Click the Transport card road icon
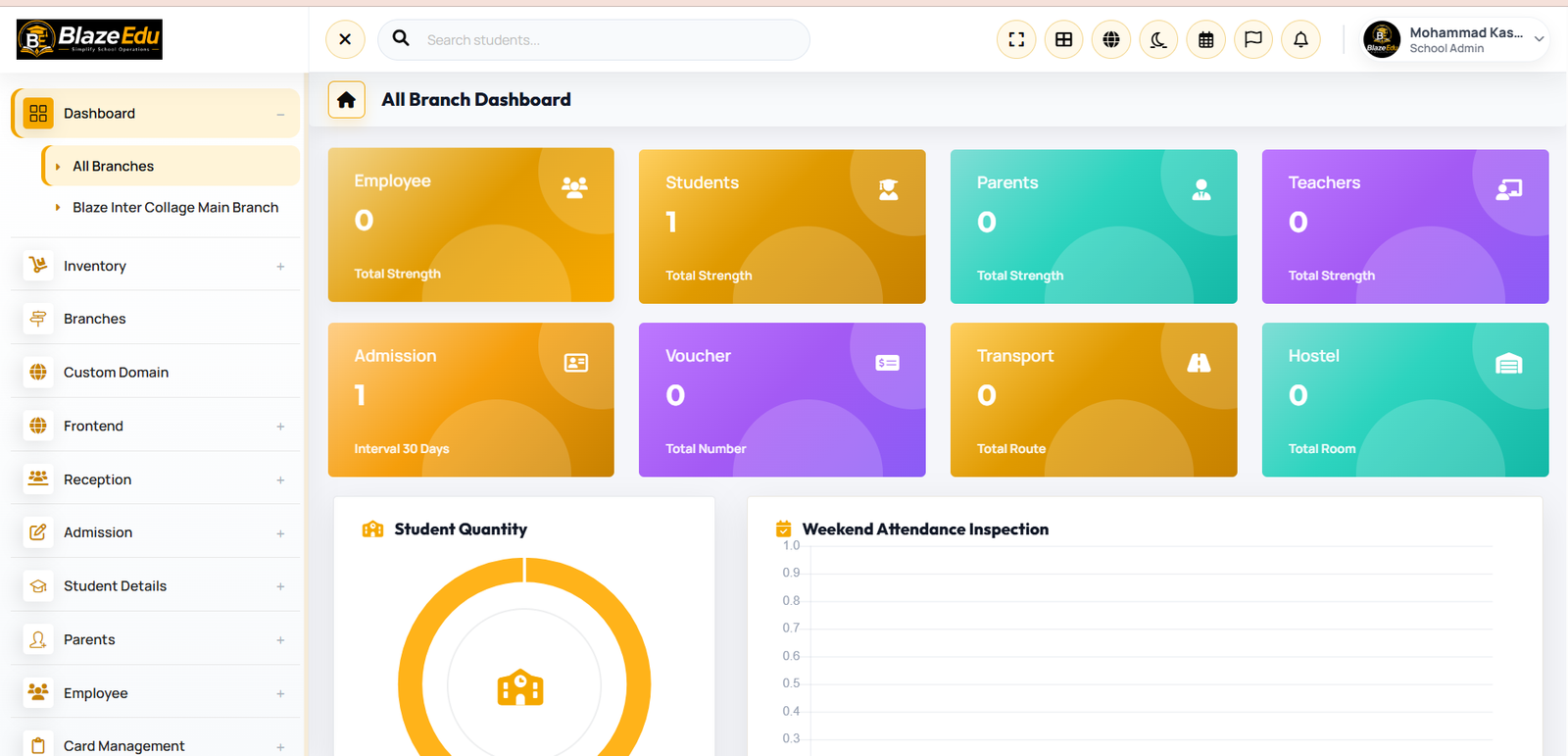 1199,363
